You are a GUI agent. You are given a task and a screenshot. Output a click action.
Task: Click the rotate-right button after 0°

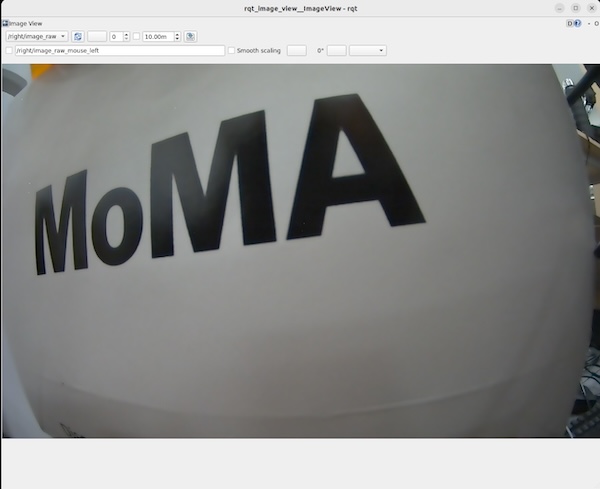point(337,51)
